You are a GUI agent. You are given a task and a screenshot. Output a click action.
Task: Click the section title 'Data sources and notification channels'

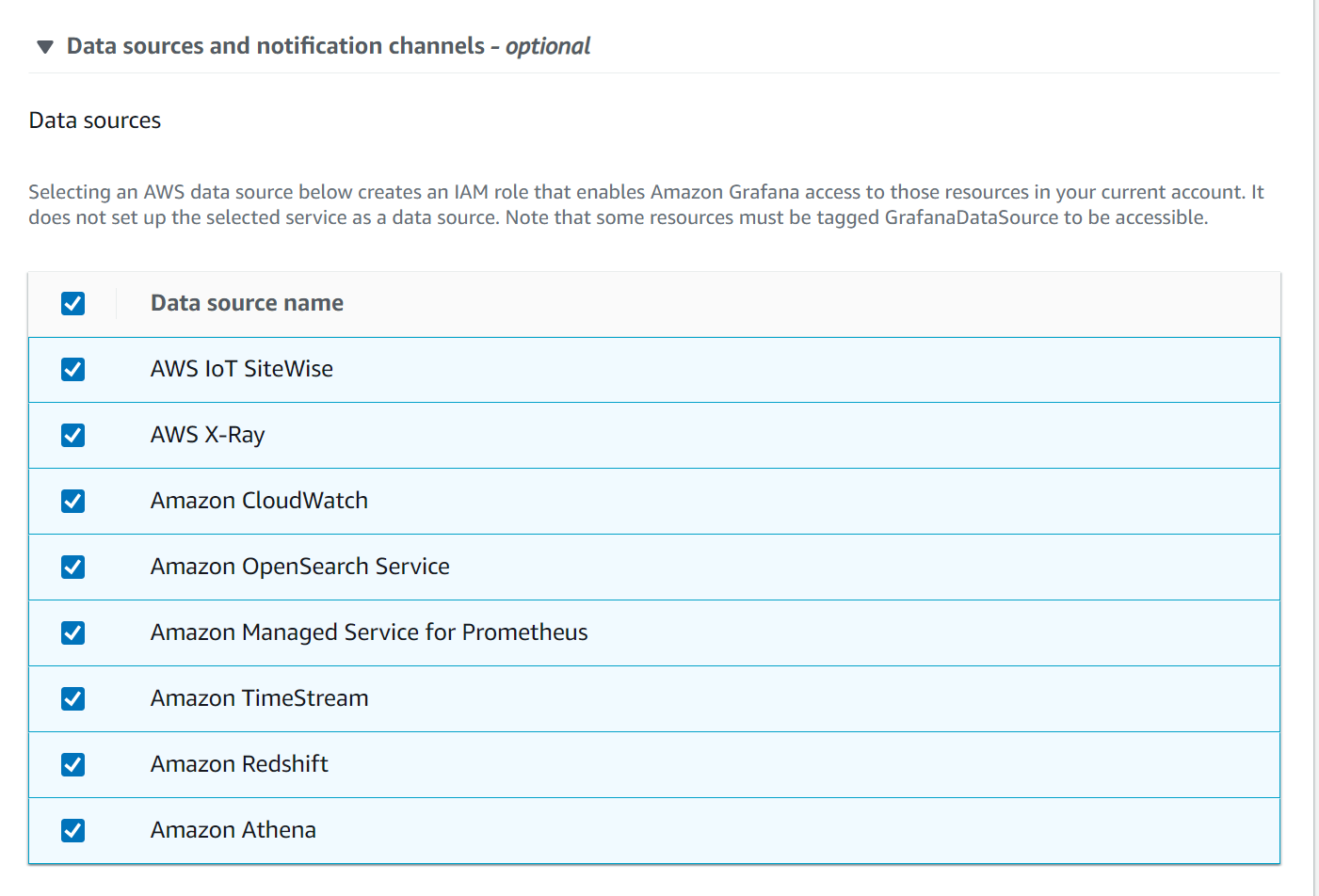[276, 46]
